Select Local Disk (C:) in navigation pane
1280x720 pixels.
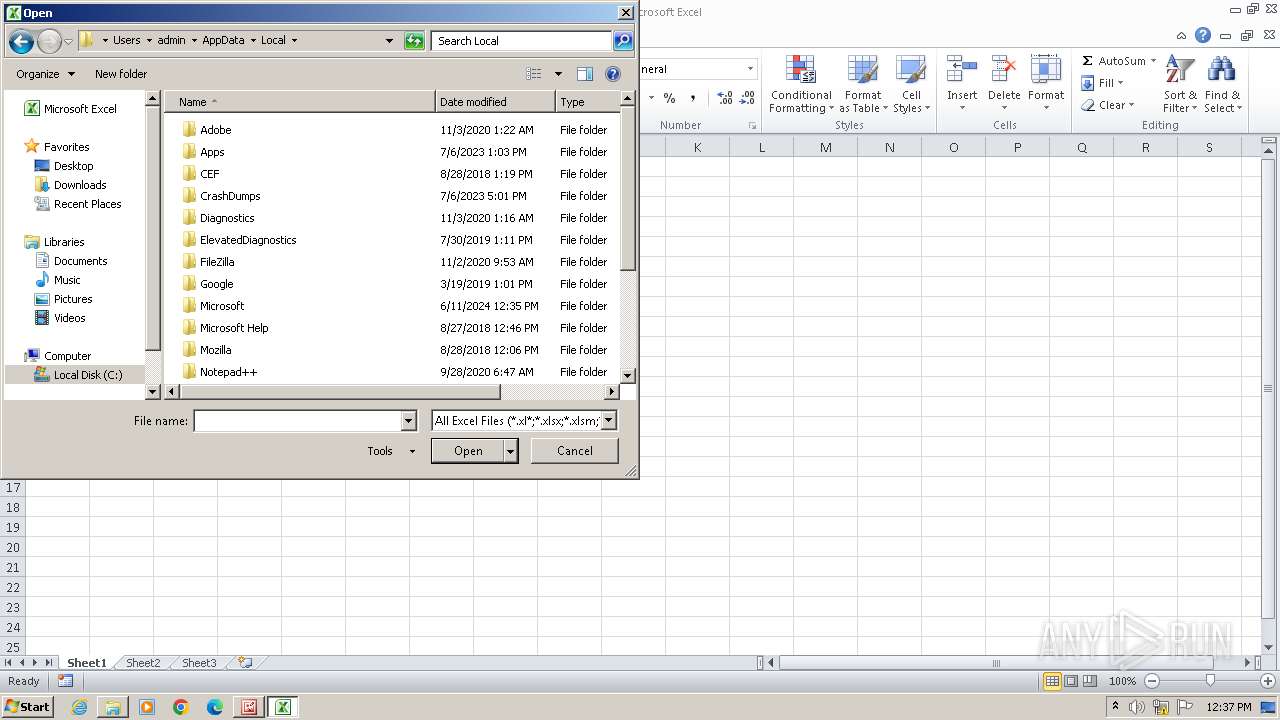[x=88, y=375]
